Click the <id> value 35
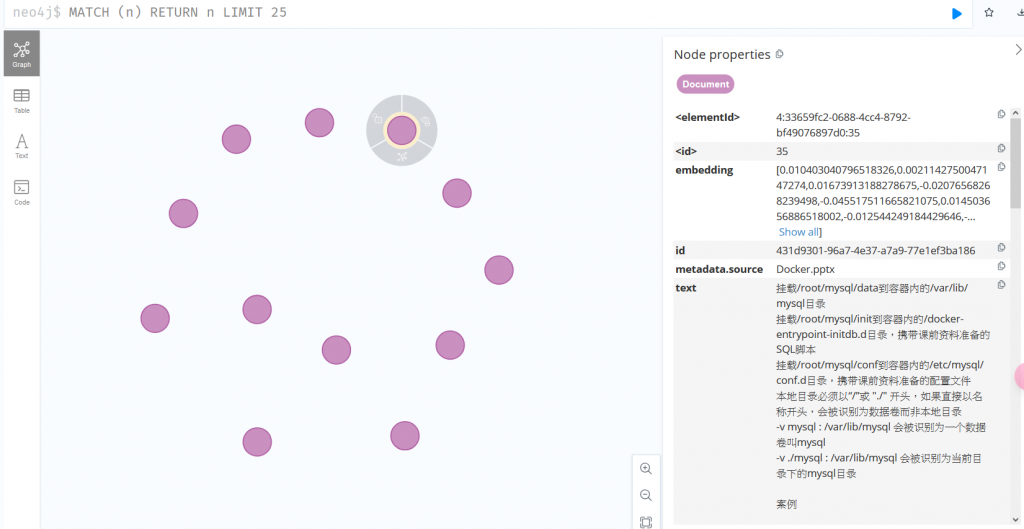 pos(782,152)
